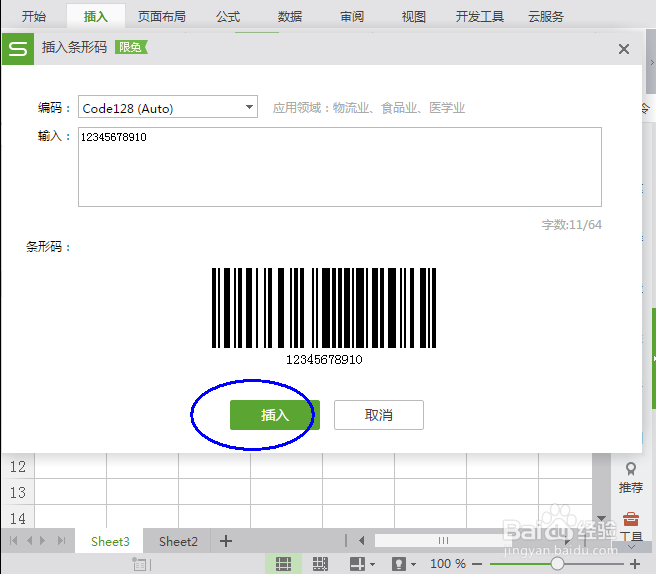Click the zoom out minus button

[x=477, y=564]
